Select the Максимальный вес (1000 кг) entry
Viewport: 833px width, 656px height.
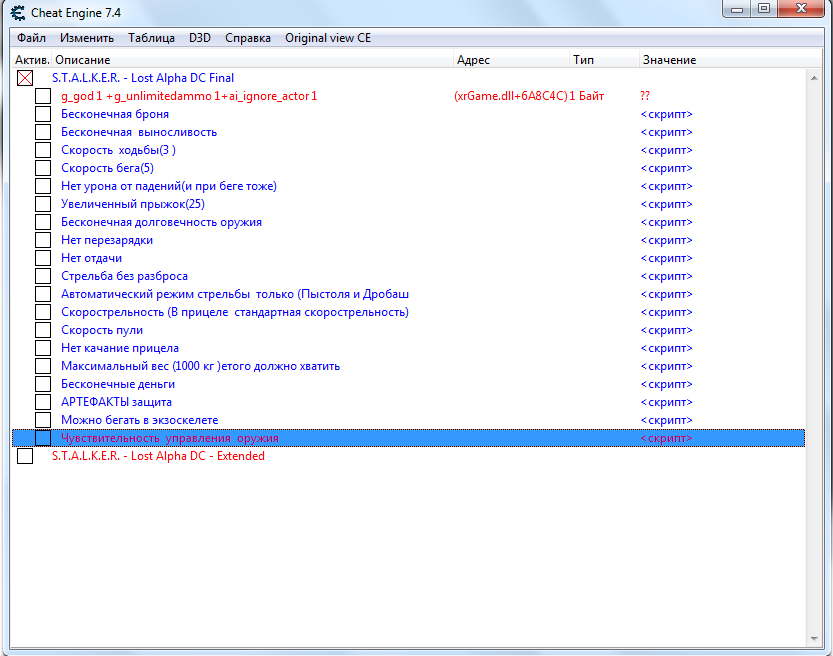(x=200, y=366)
